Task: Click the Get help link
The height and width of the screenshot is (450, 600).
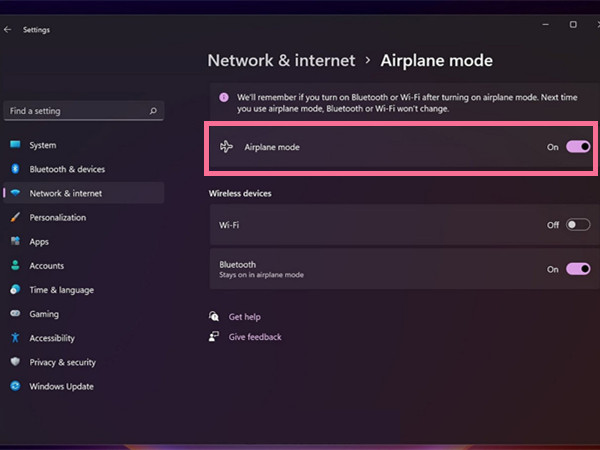Action: [x=244, y=317]
